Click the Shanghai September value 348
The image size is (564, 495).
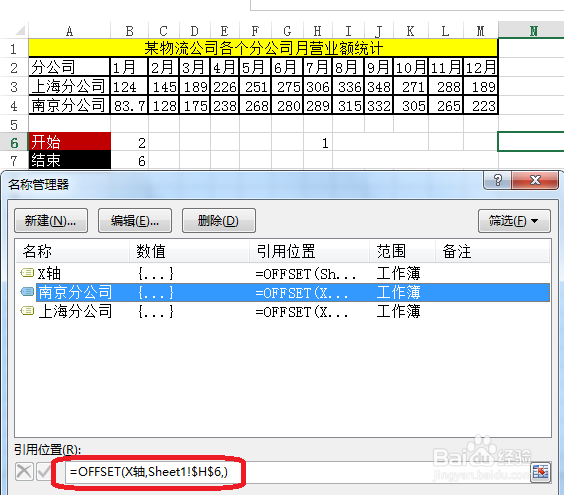click(379, 86)
